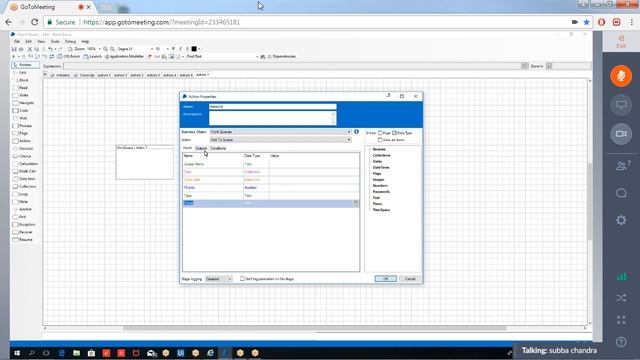Open the Action dropdown showing Add To Queue
This screenshot has width=640, height=360.
point(280,140)
